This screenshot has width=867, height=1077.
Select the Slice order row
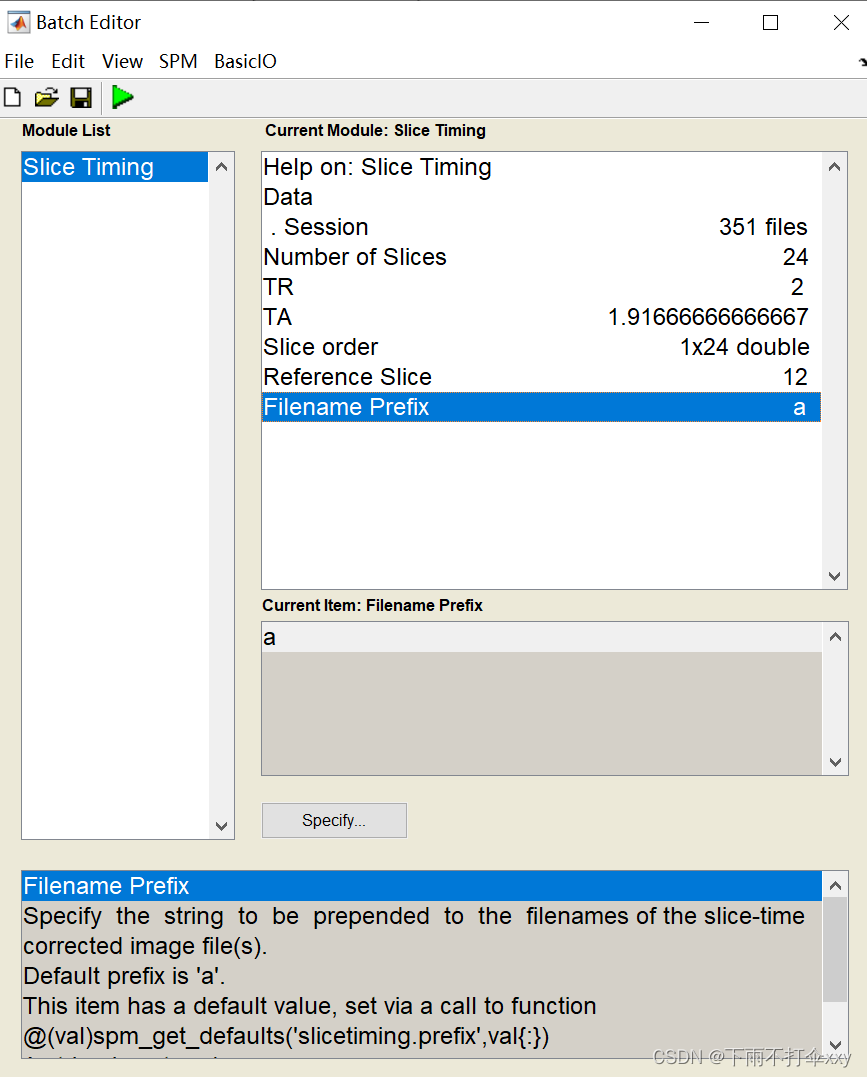pyautogui.click(x=541, y=347)
